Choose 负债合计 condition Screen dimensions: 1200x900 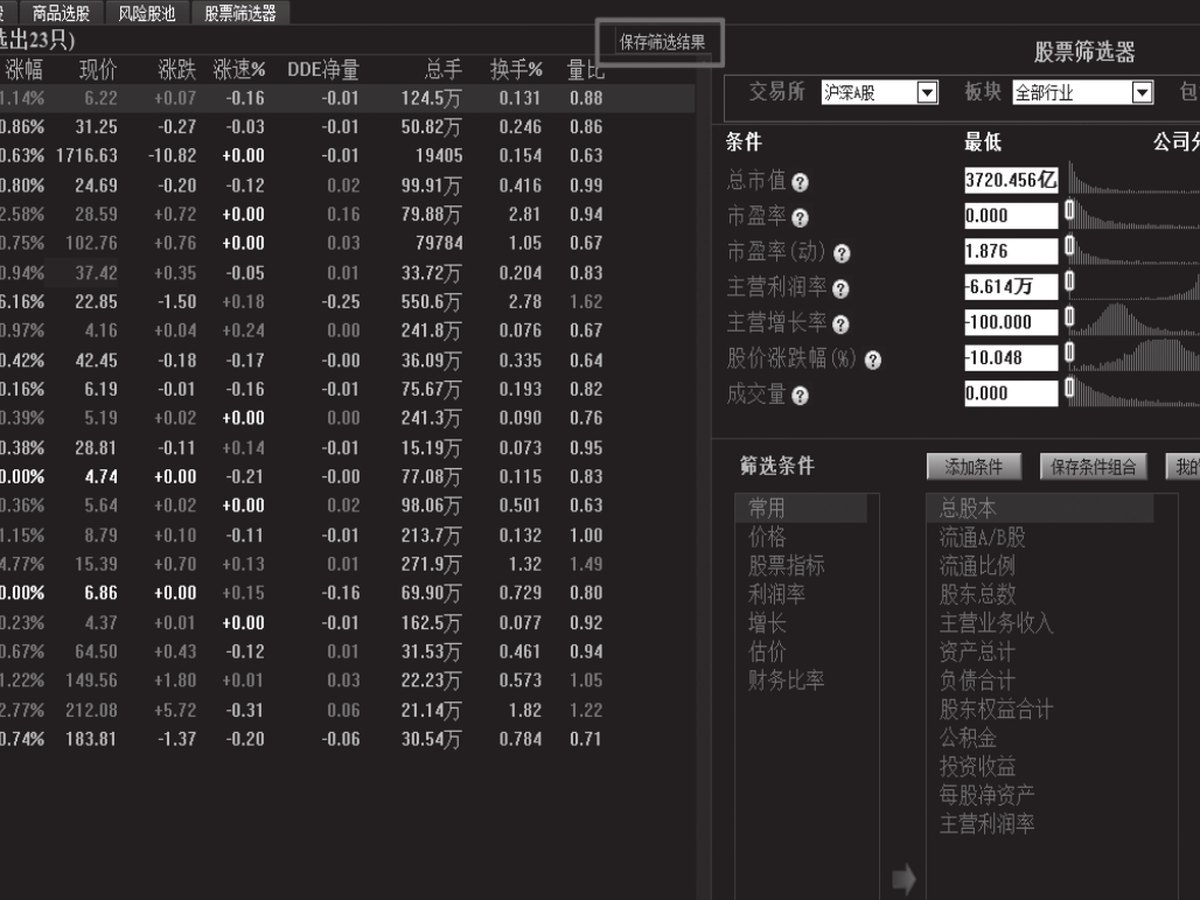tap(978, 681)
